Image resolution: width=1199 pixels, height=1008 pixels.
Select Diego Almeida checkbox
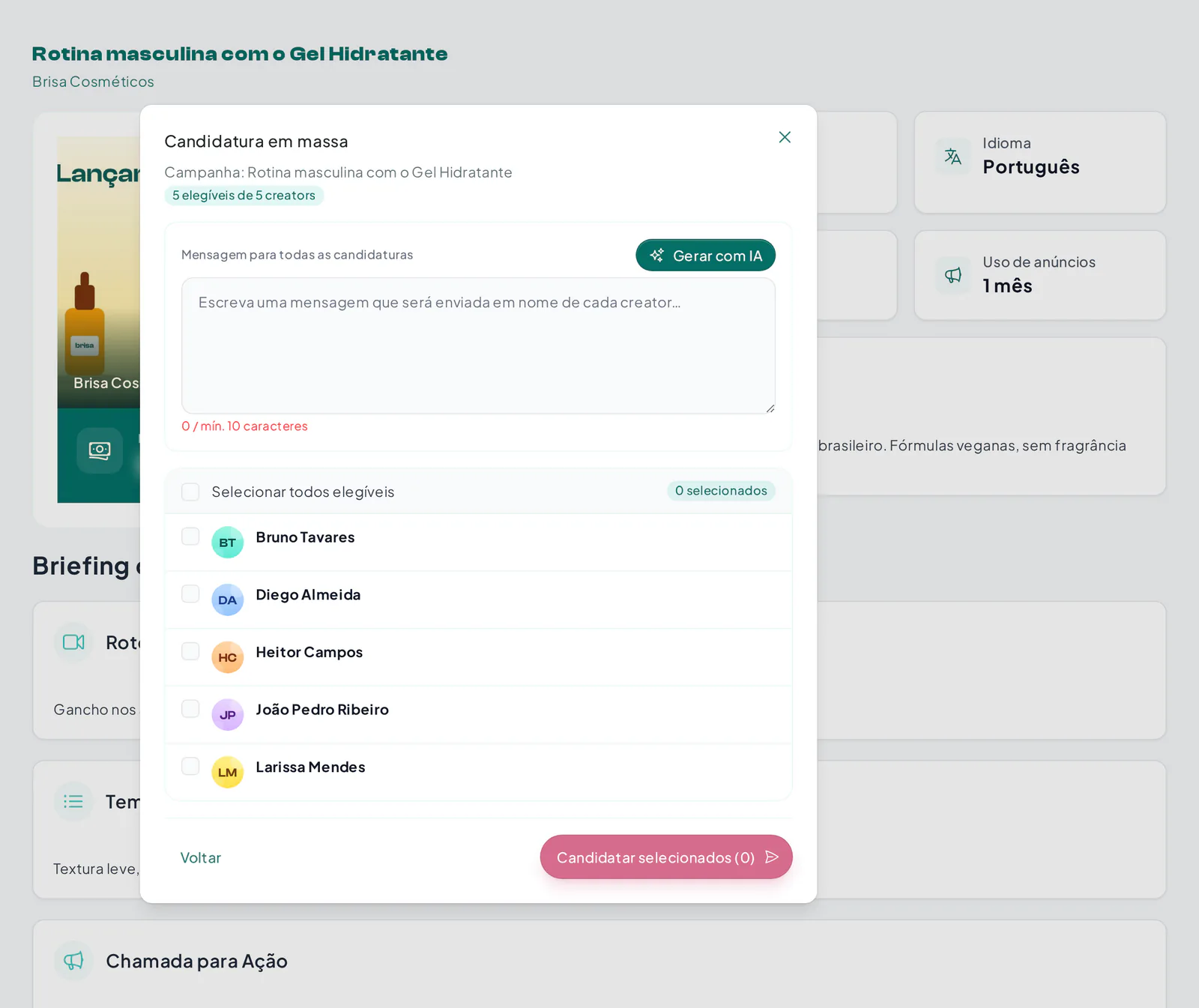pyautogui.click(x=190, y=594)
